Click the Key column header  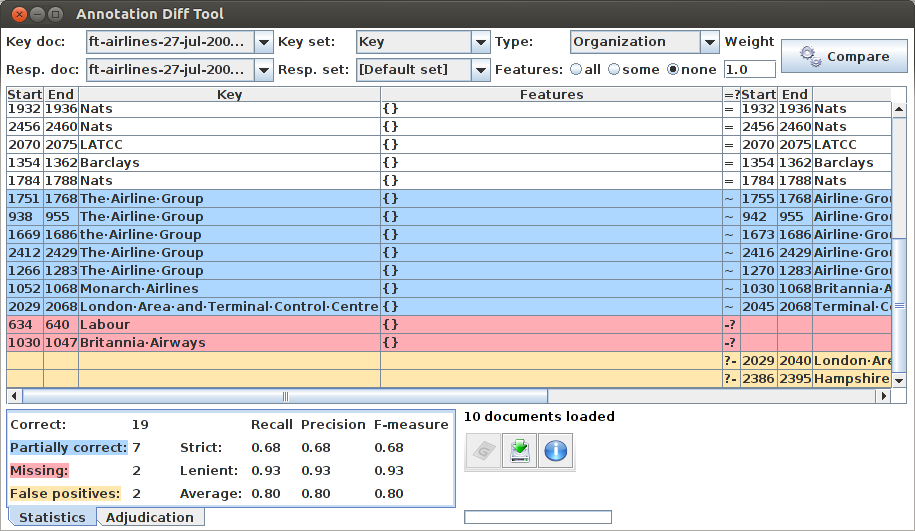[x=229, y=95]
